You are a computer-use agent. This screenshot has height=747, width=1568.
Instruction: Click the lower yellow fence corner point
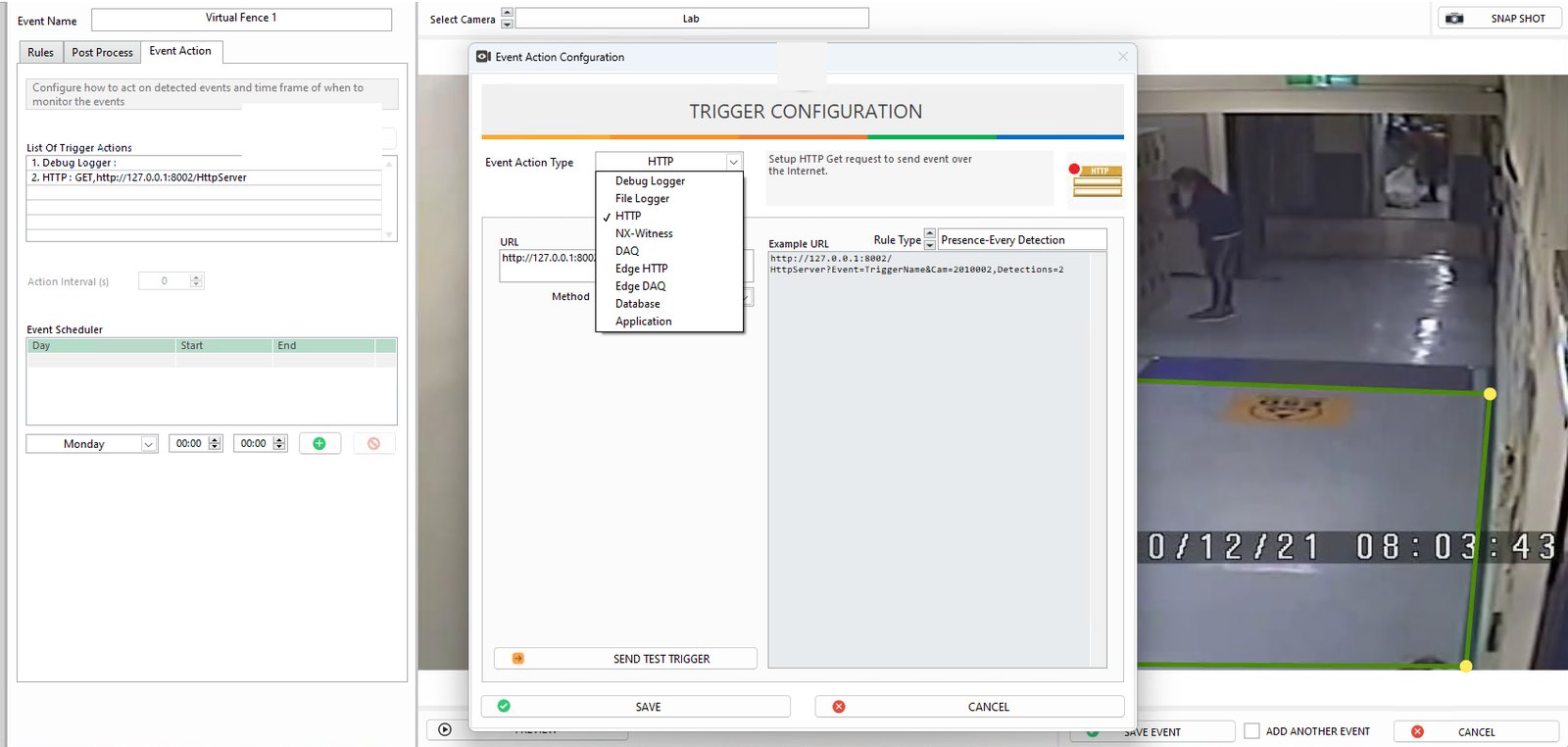point(1466,666)
